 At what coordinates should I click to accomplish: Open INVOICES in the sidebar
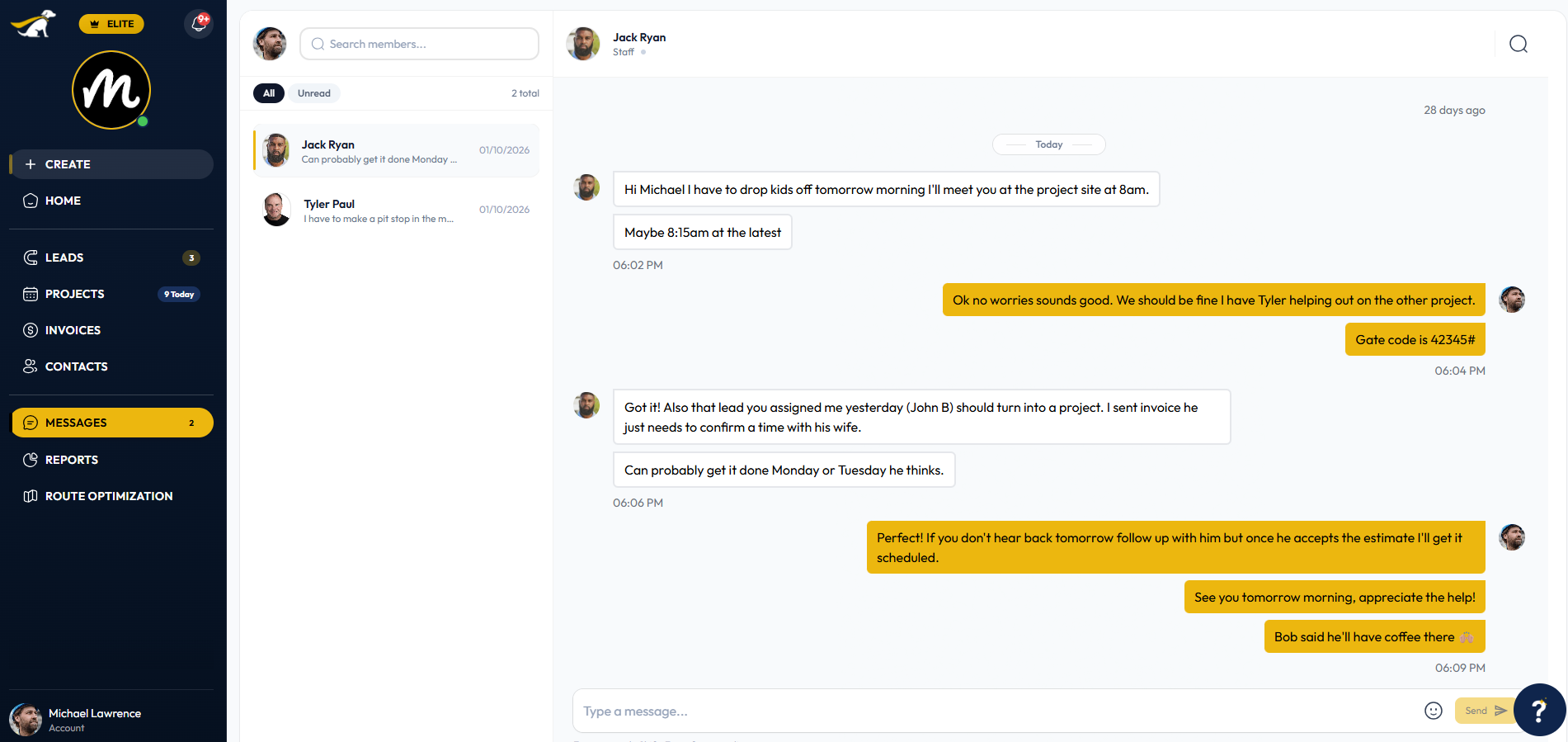point(111,330)
